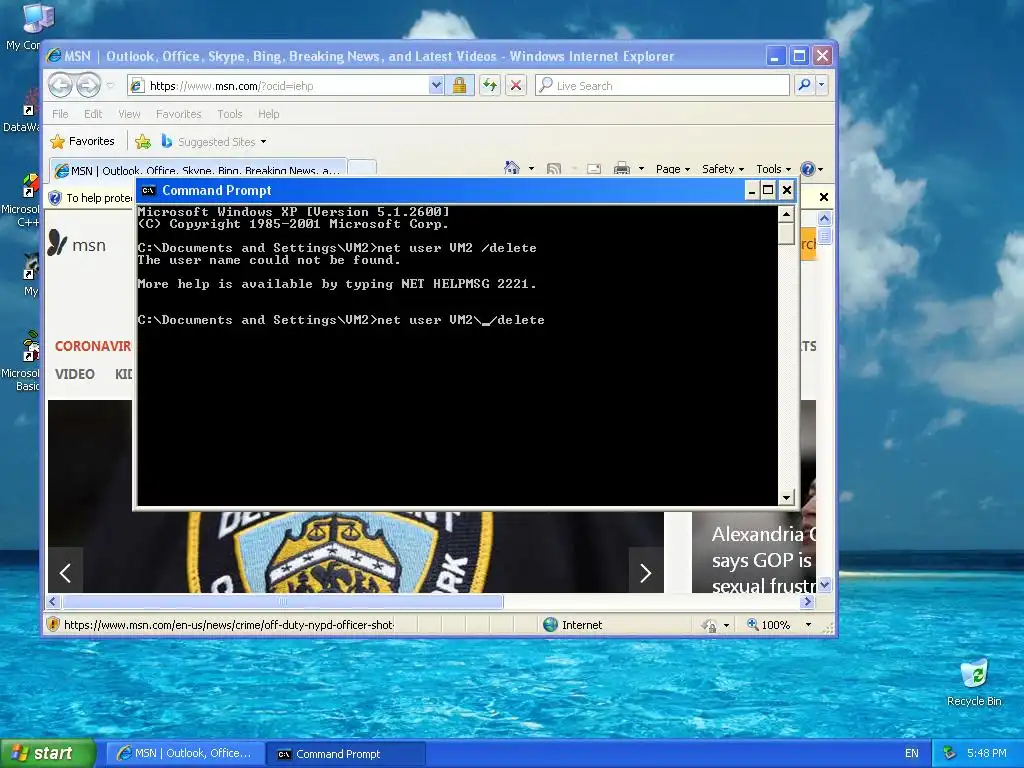Expand the zoom level dropdown arrow
This screenshot has height=768, width=1024.
click(x=808, y=624)
